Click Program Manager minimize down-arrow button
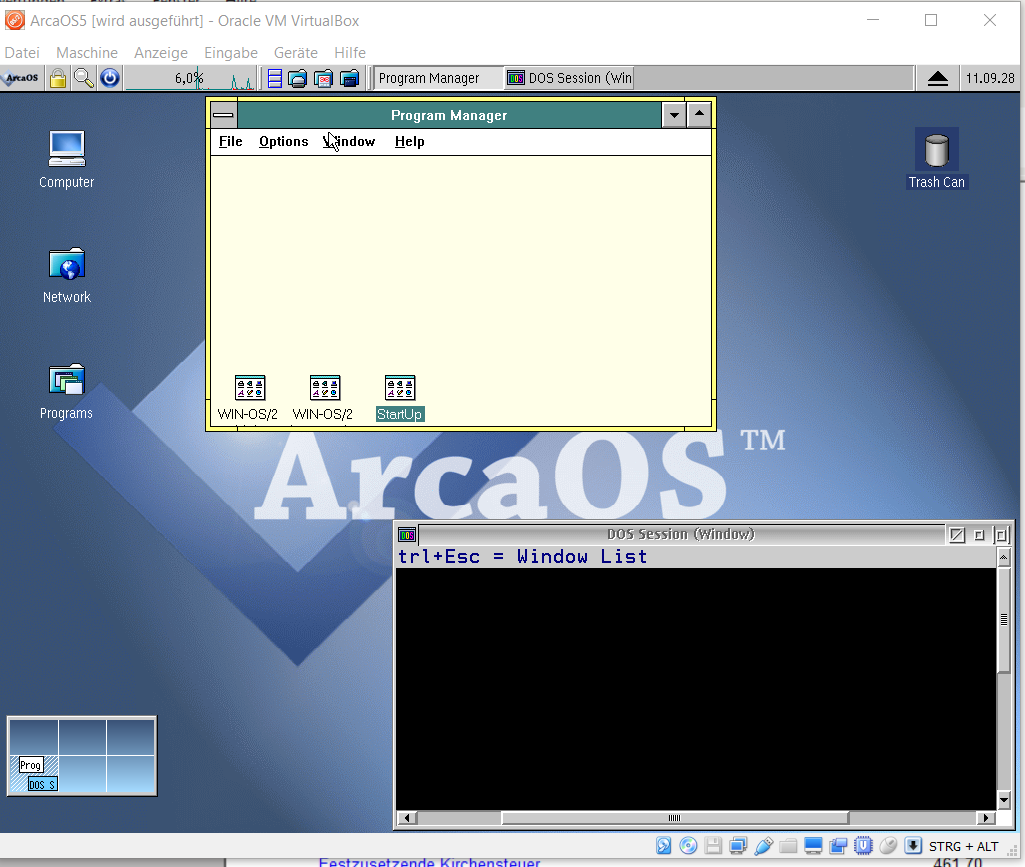The width and height of the screenshot is (1025, 867). [674, 115]
